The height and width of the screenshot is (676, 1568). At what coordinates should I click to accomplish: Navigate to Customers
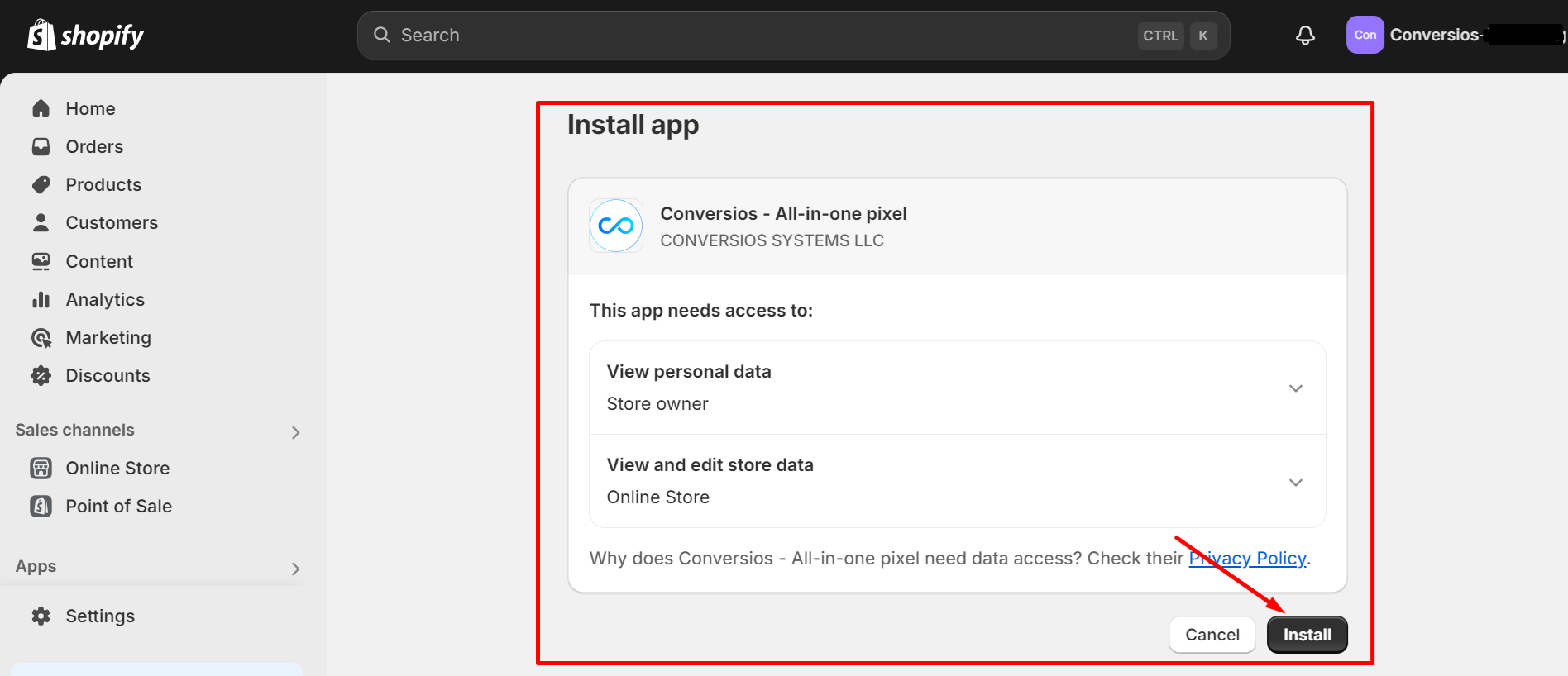click(112, 222)
